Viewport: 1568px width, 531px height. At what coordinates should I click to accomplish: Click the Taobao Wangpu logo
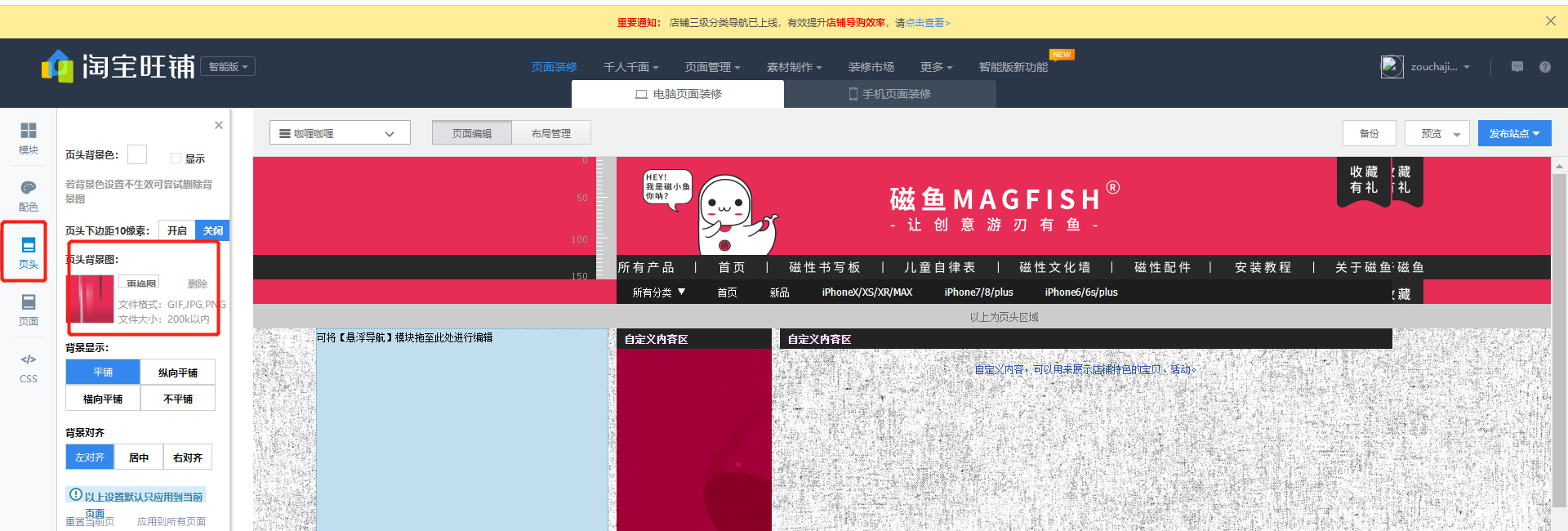click(118, 66)
